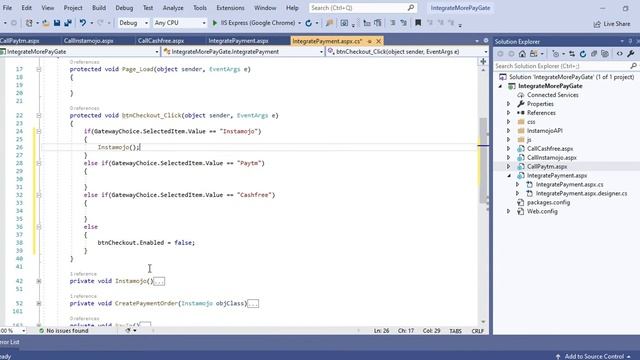
Task: Click the green Start debugging play icon
Action: coord(215,23)
